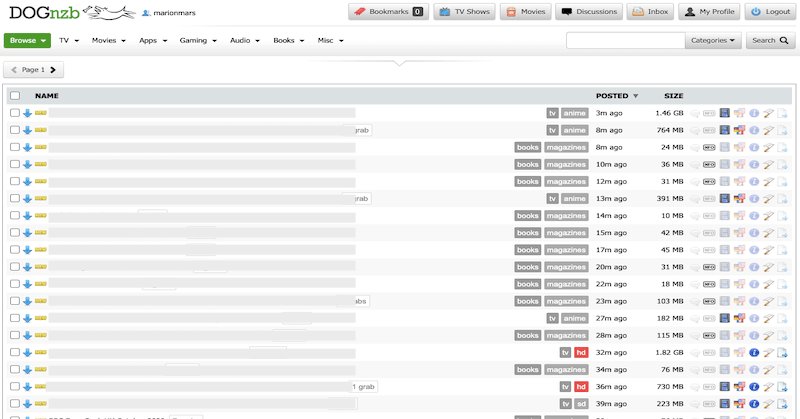This screenshot has height=419, width=800.
Task: Click the yellow tag icon in the 3m ago row
Action: [x=41, y=113]
